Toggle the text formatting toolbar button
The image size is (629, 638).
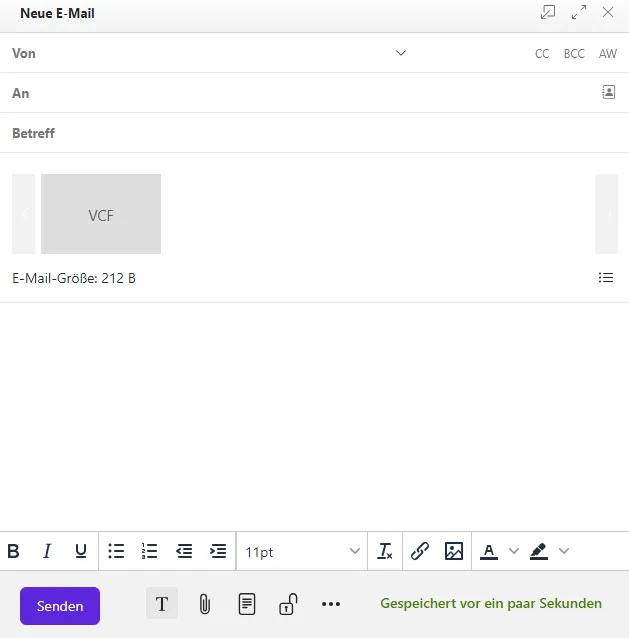[x=162, y=604]
